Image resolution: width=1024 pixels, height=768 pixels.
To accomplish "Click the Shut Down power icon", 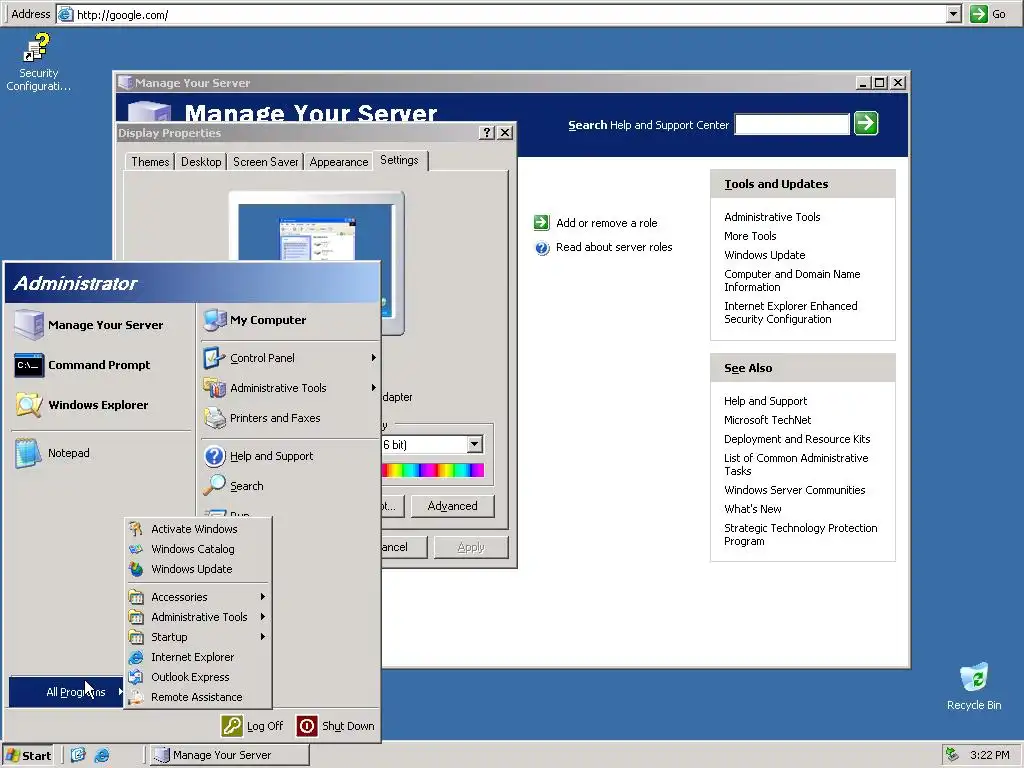I will click(307, 726).
